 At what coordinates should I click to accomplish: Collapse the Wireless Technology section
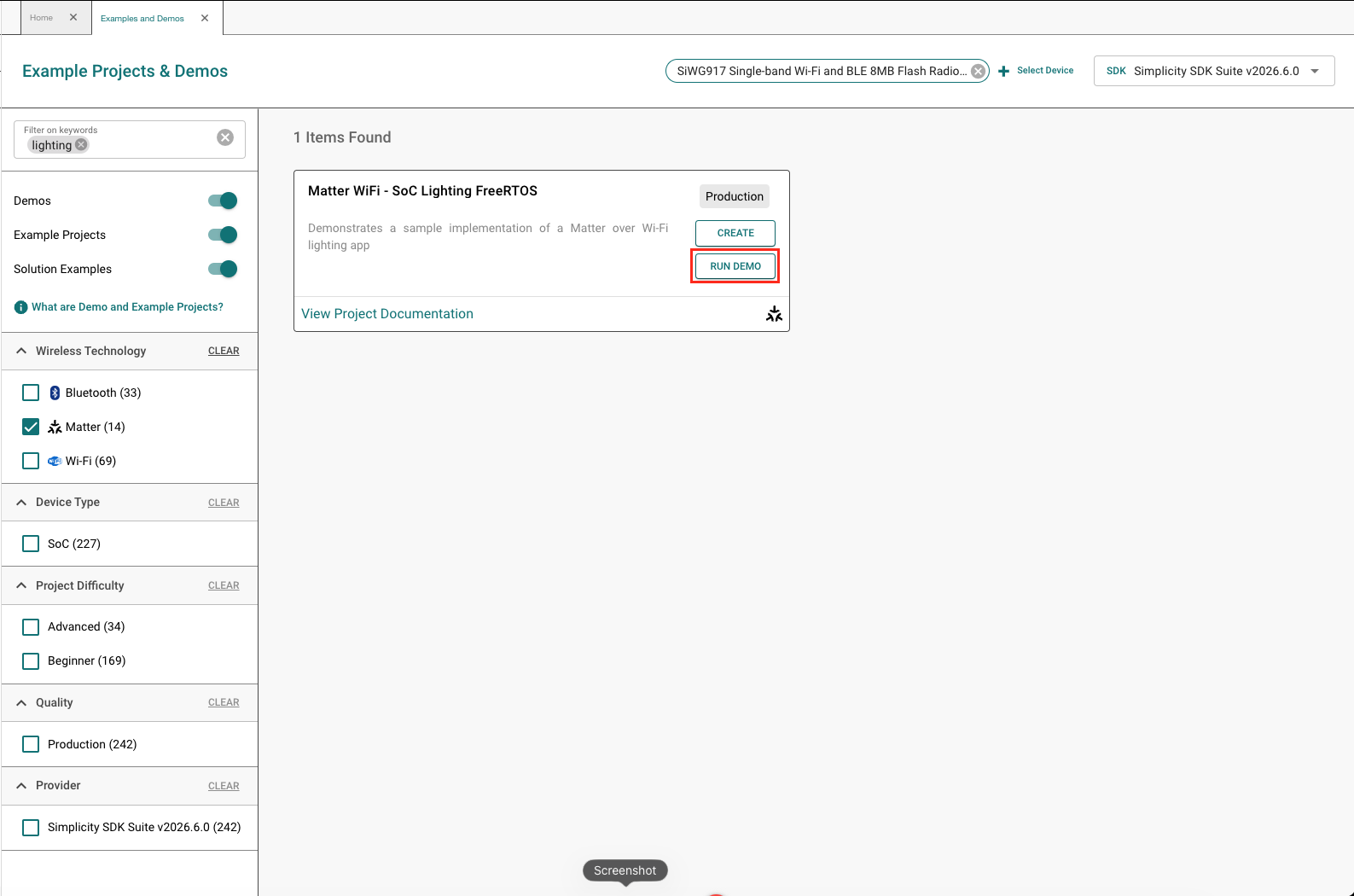click(x=21, y=351)
